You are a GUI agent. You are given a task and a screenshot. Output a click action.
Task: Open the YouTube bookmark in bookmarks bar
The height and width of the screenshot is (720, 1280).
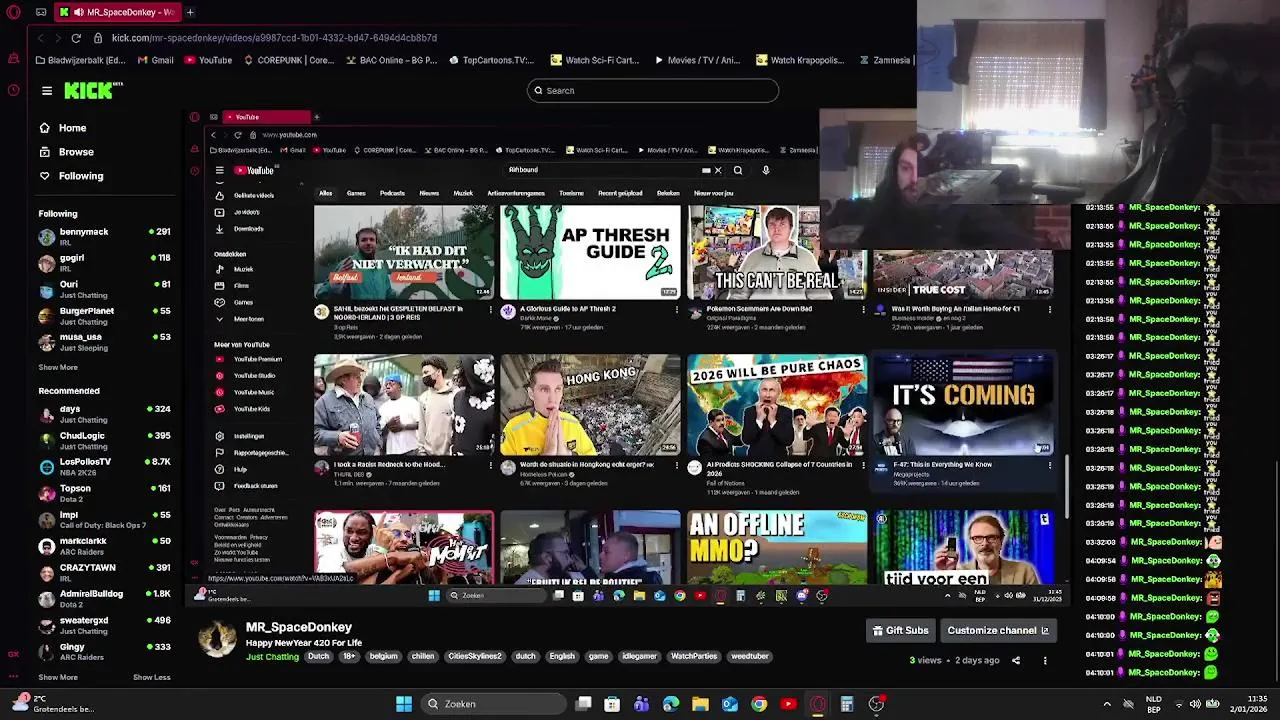208,60
